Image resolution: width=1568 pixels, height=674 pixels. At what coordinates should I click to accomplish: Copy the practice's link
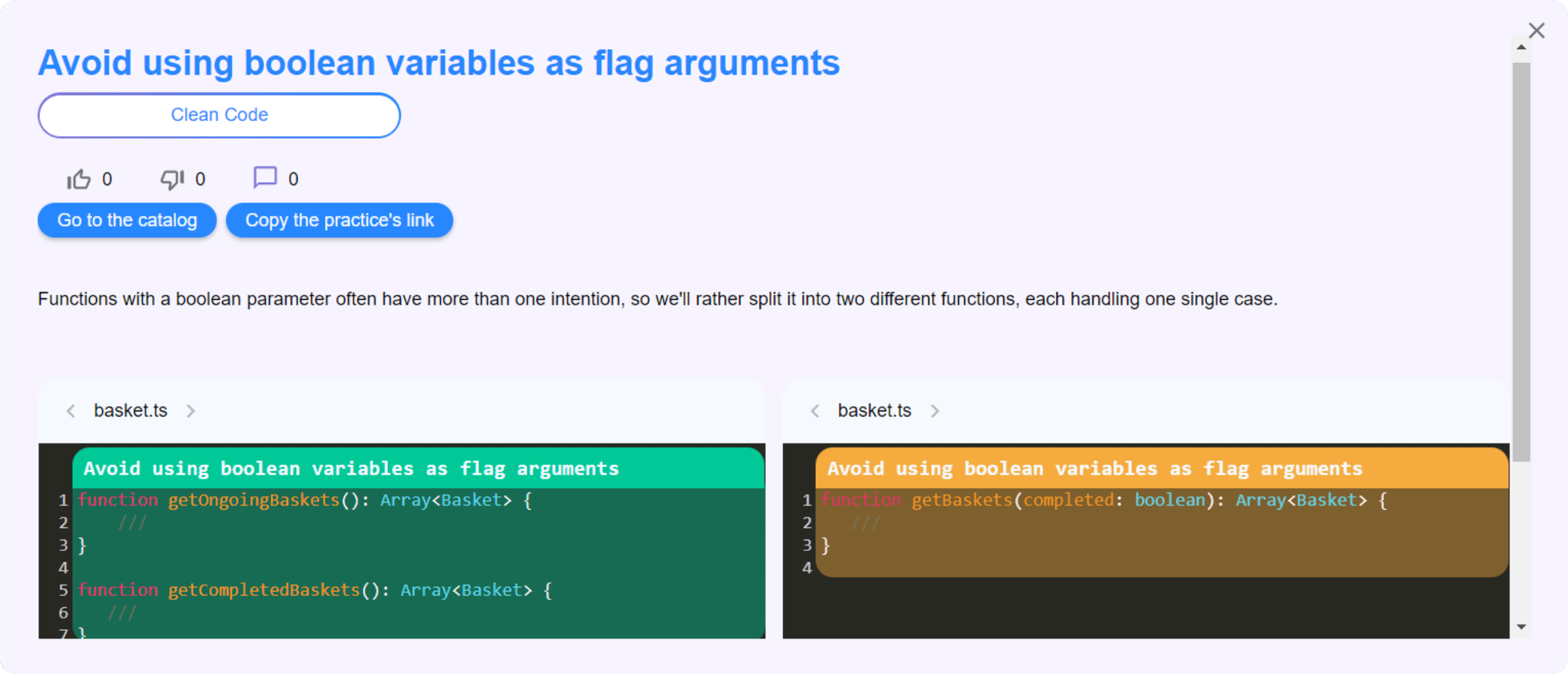tap(339, 220)
